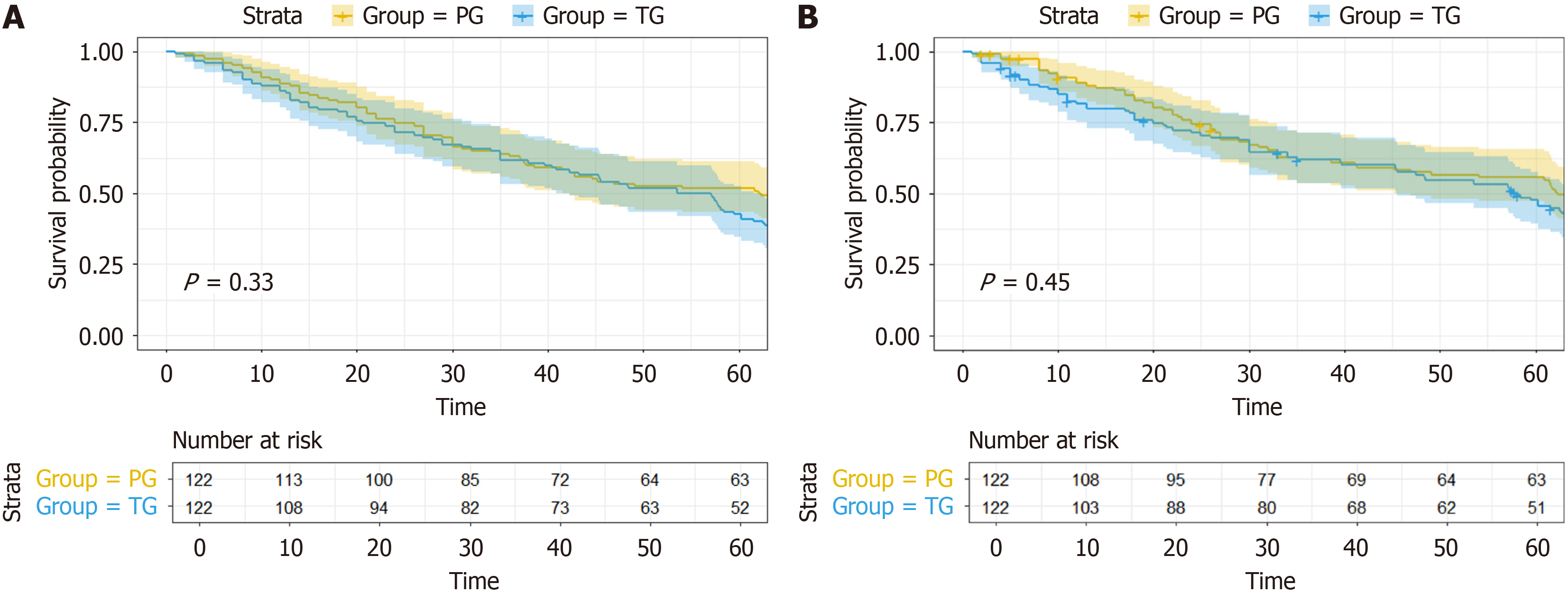Click the bold panel letter B

pos(808,17)
